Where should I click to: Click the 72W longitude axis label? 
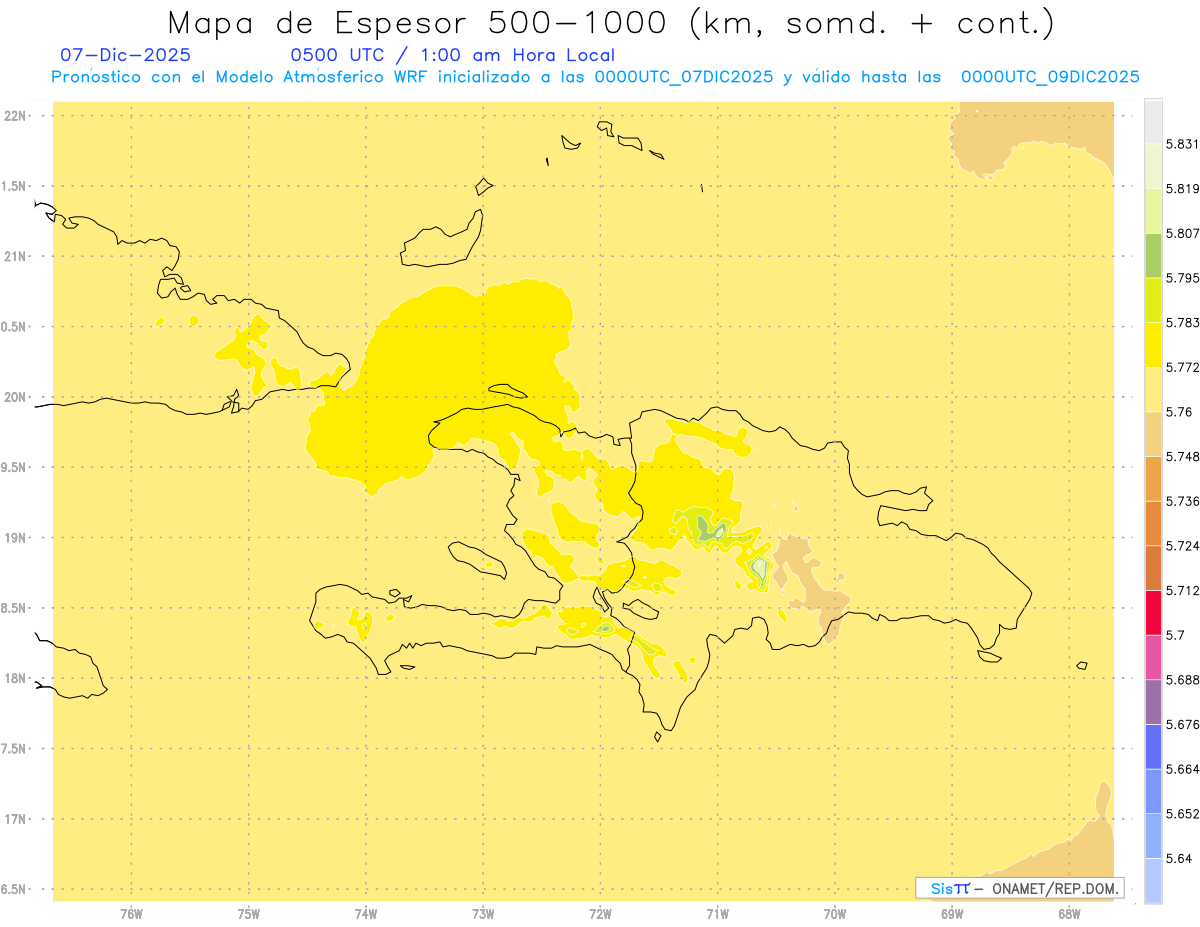click(x=600, y=914)
